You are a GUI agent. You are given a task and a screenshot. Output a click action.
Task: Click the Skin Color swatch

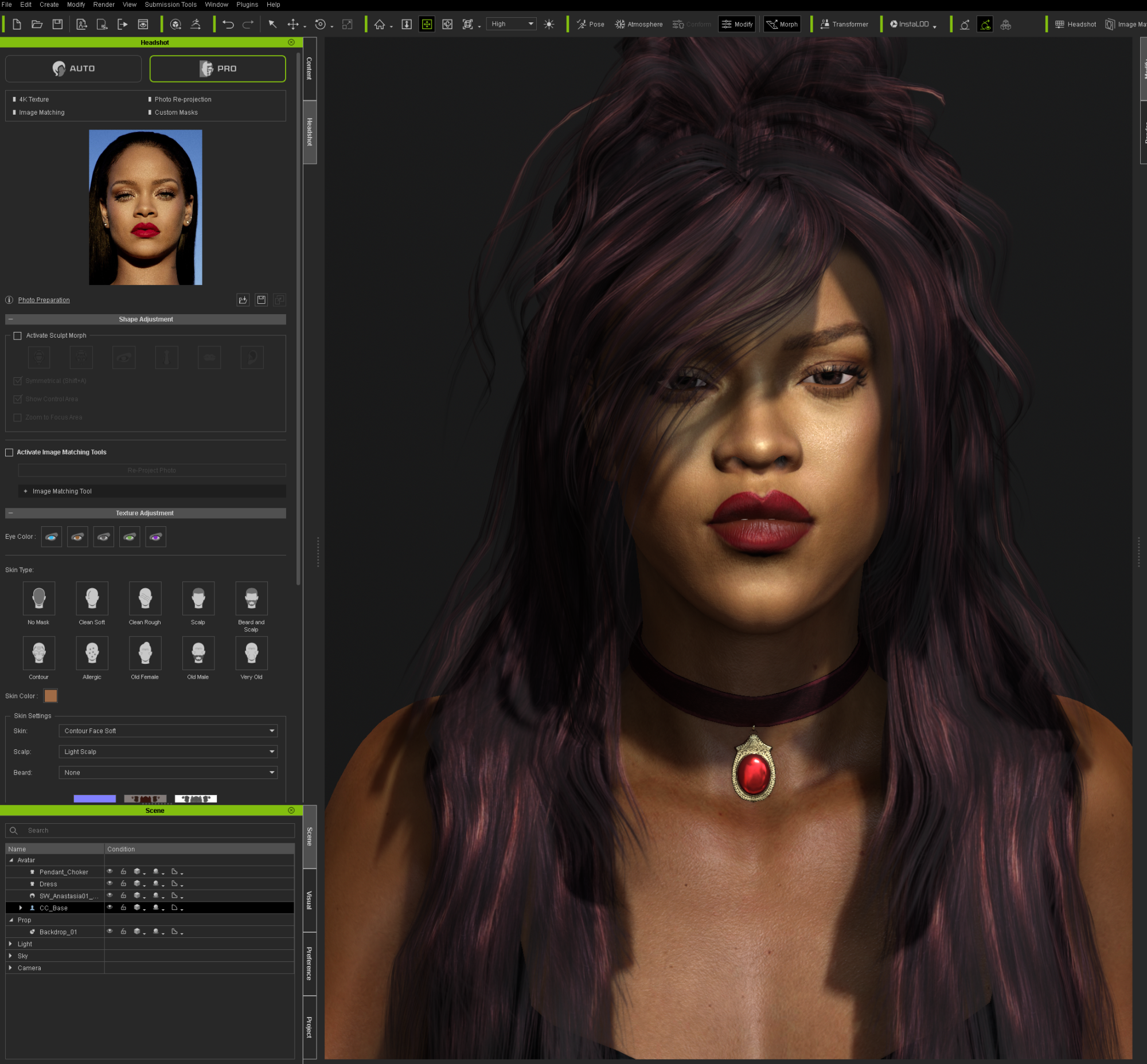point(50,696)
